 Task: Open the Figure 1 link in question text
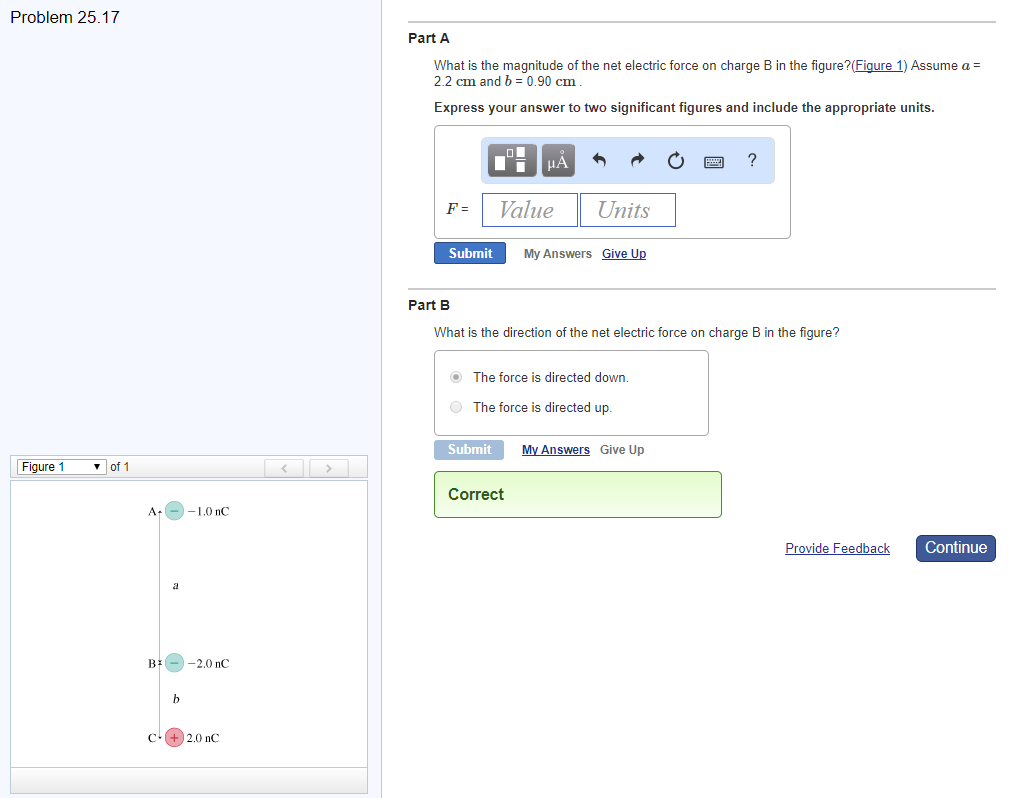(879, 66)
